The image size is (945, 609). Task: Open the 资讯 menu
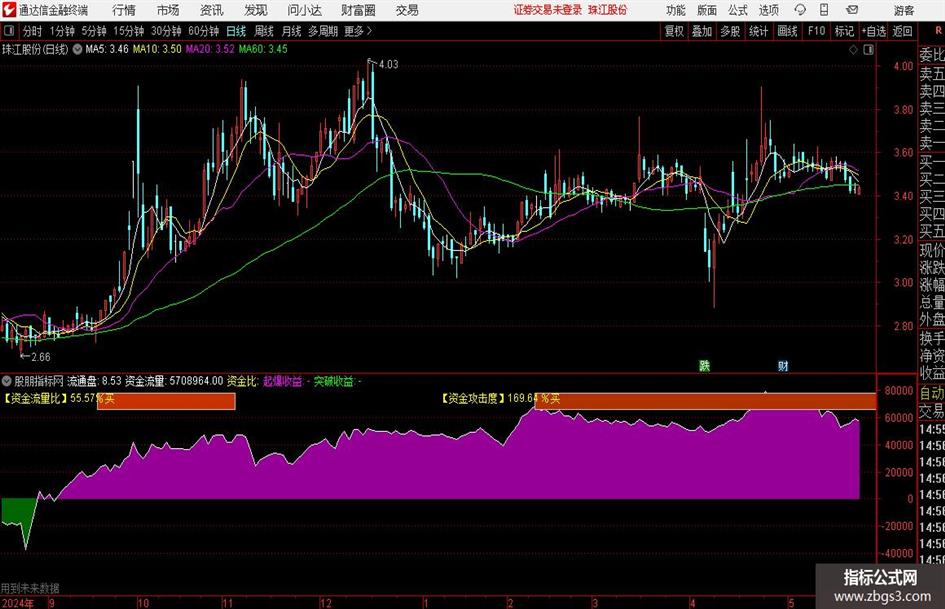point(211,10)
